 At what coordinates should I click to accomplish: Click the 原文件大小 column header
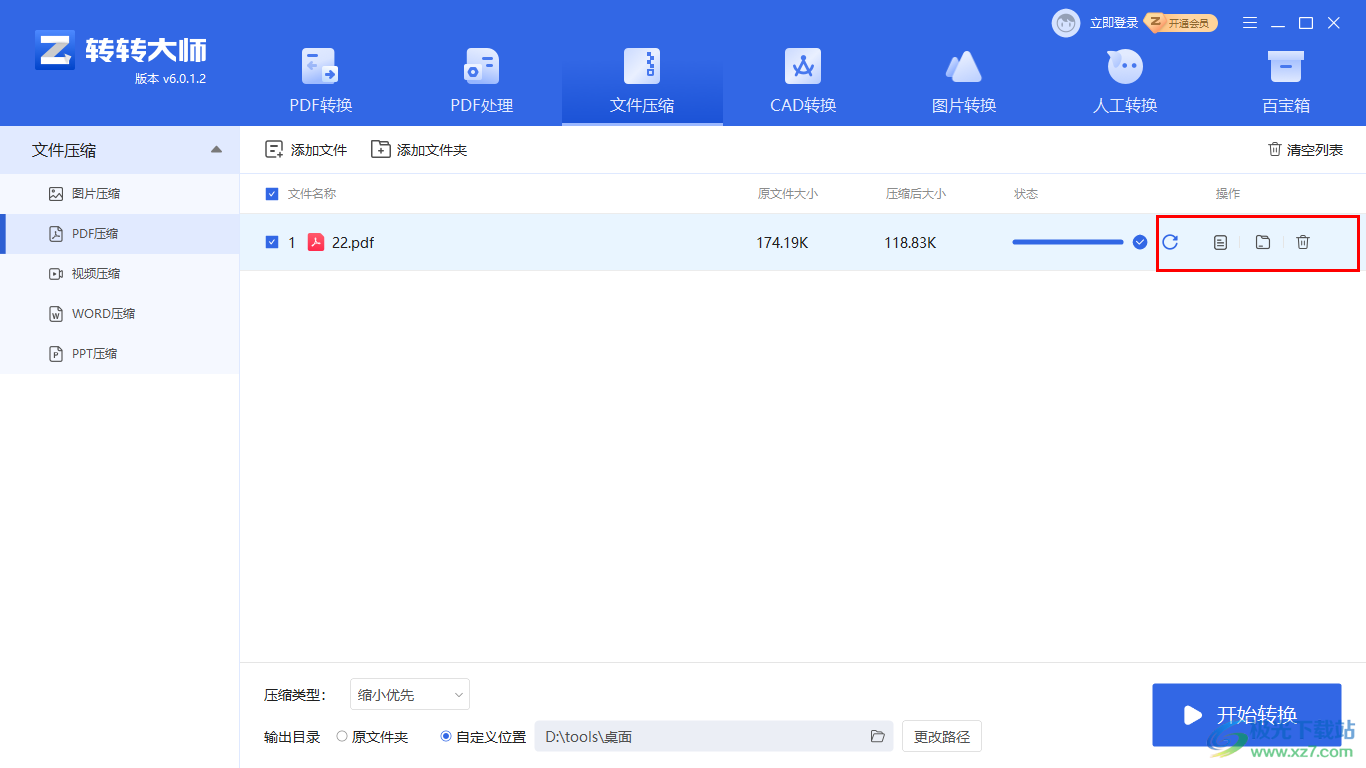[788, 194]
